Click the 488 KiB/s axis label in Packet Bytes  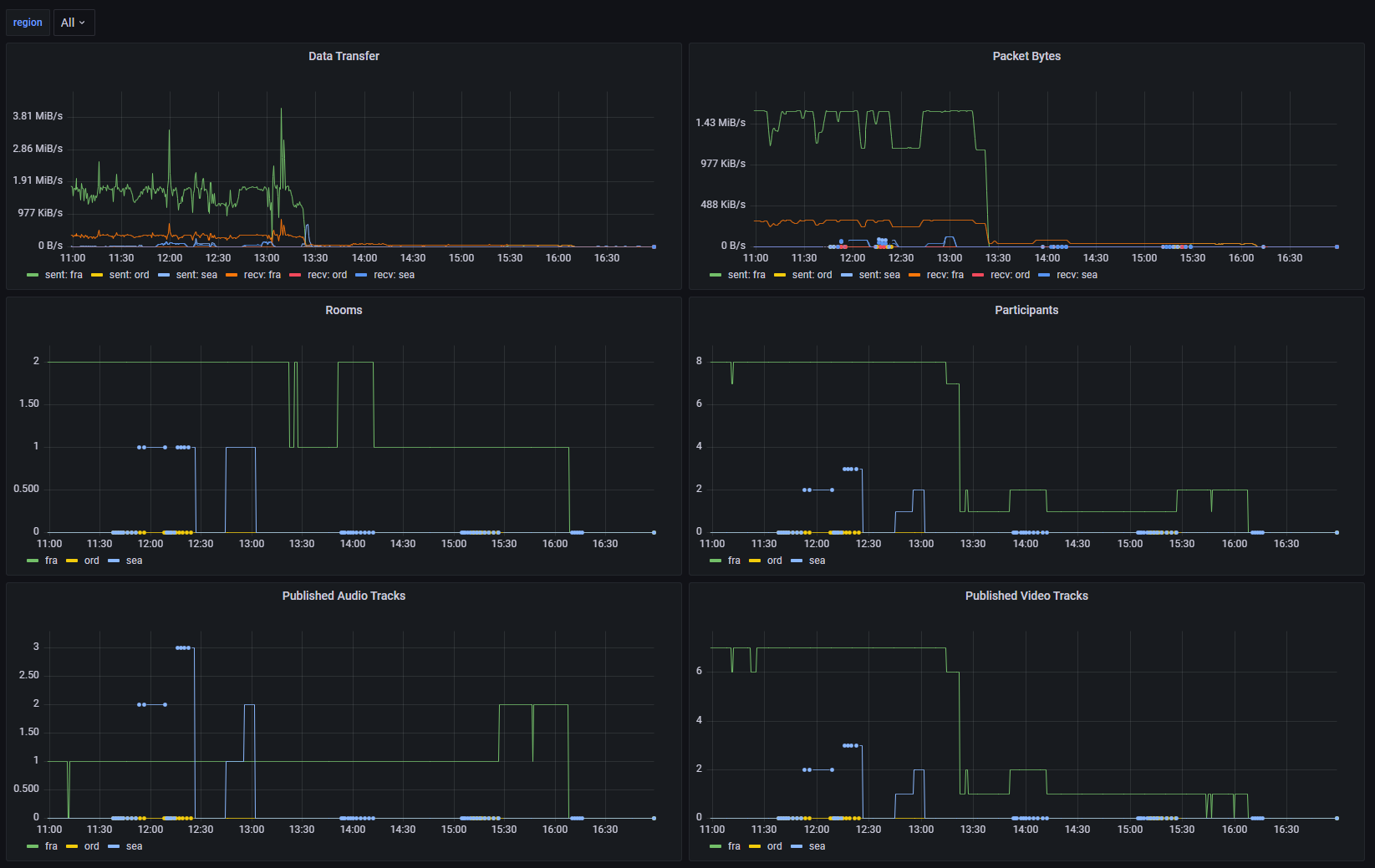click(723, 205)
